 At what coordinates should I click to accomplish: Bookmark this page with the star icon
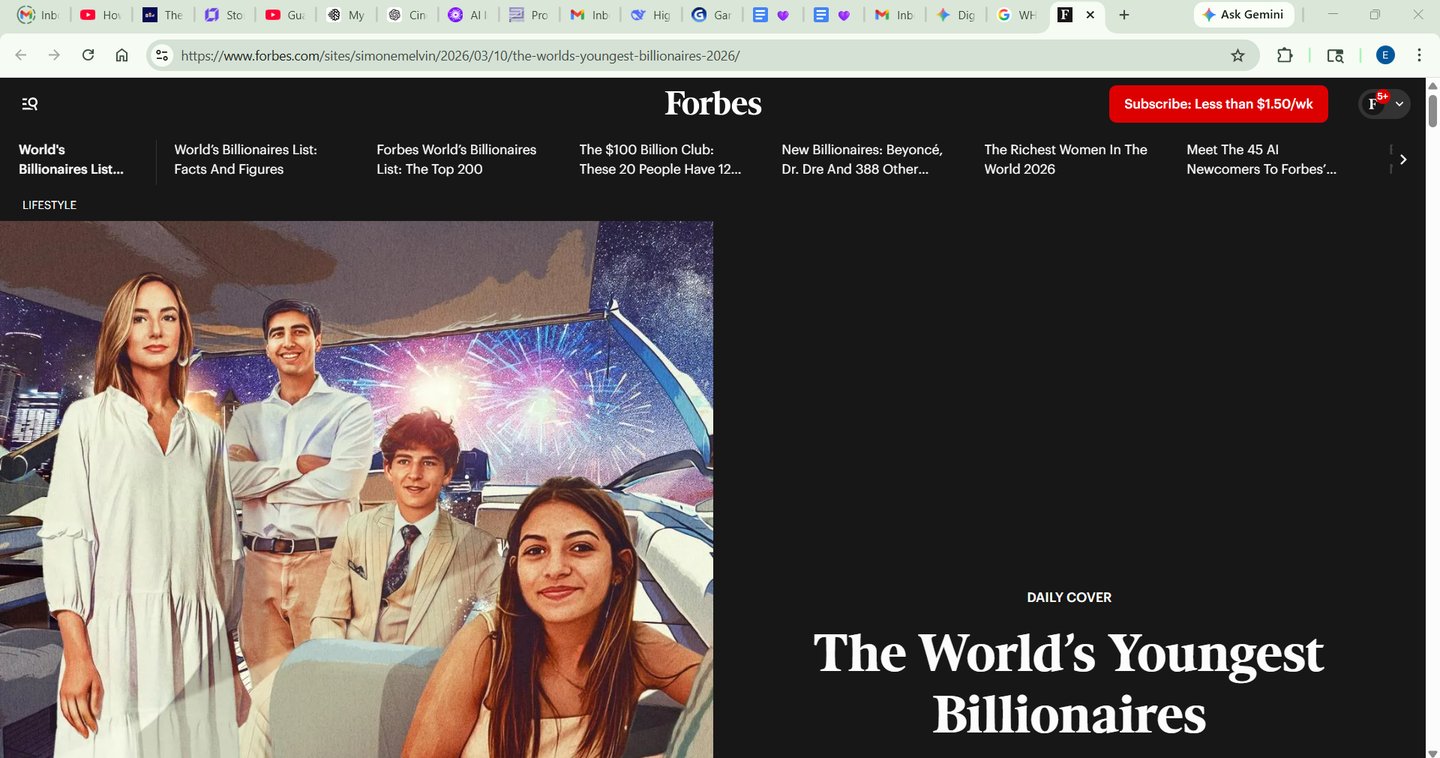pyautogui.click(x=1238, y=56)
